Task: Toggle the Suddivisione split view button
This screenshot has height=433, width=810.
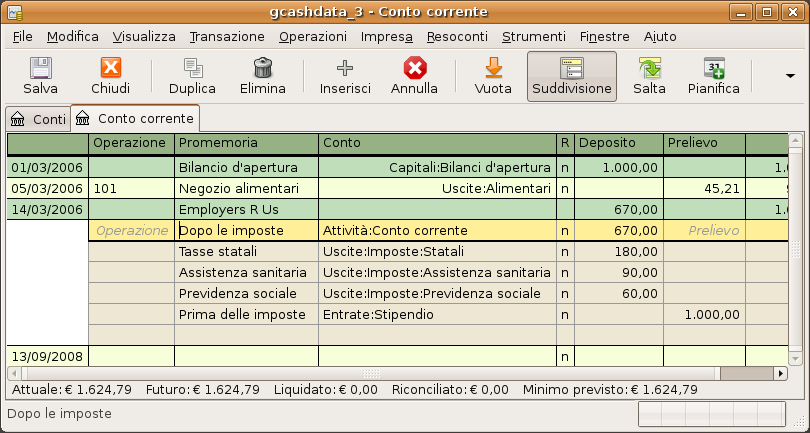Action: click(x=572, y=76)
